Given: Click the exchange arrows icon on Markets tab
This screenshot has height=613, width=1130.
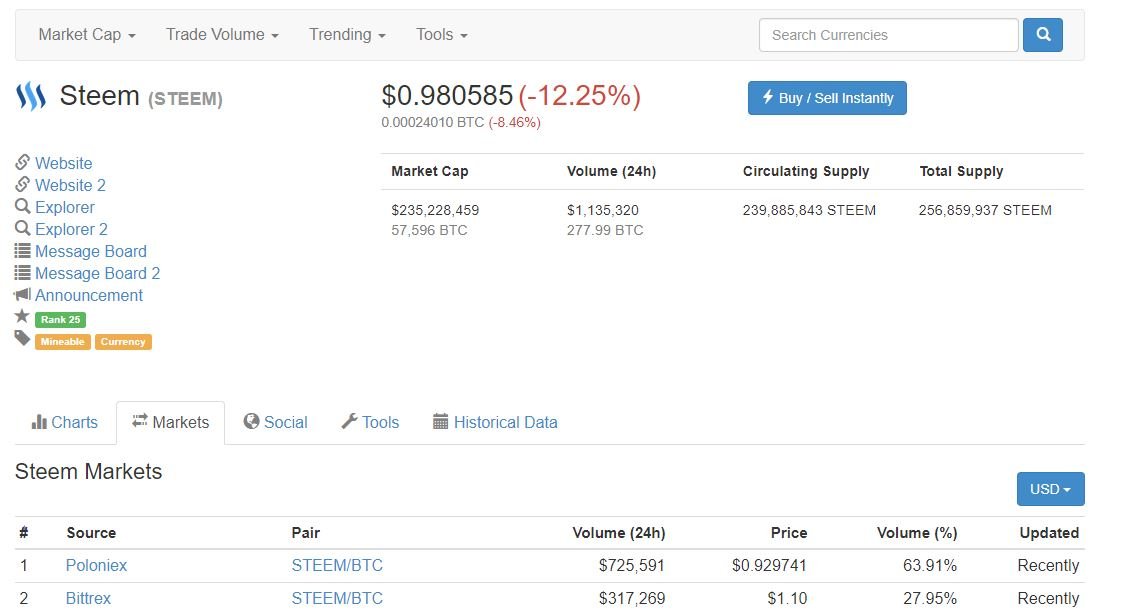Looking at the screenshot, I should [x=140, y=421].
